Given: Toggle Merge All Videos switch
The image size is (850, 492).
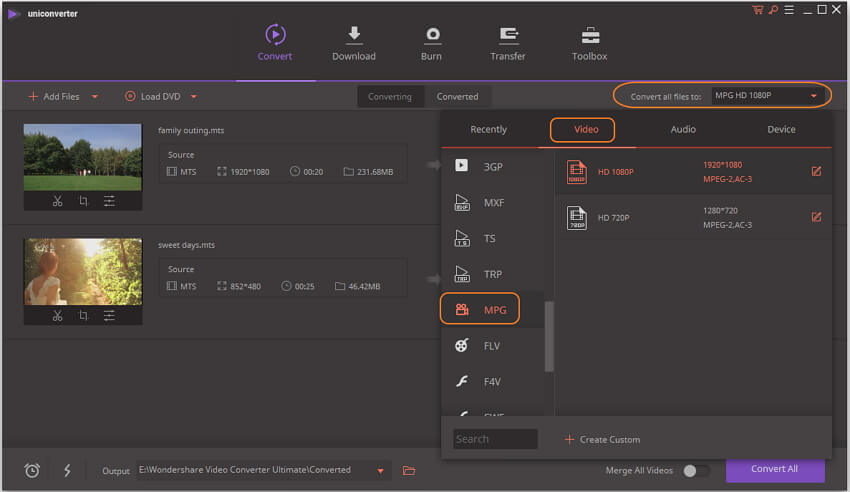Looking at the screenshot, I should pos(696,470).
